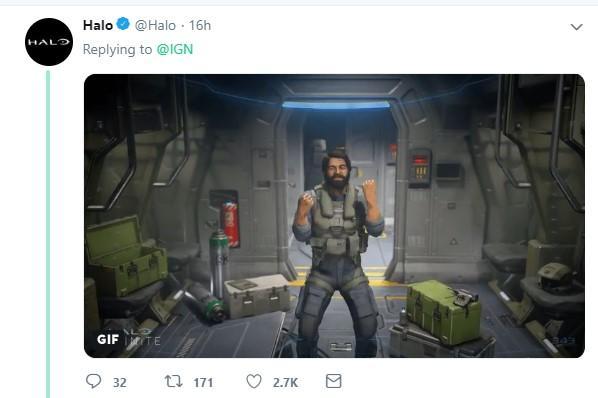
Task: Click the blue verified badge next to Halo
Action: point(123,24)
